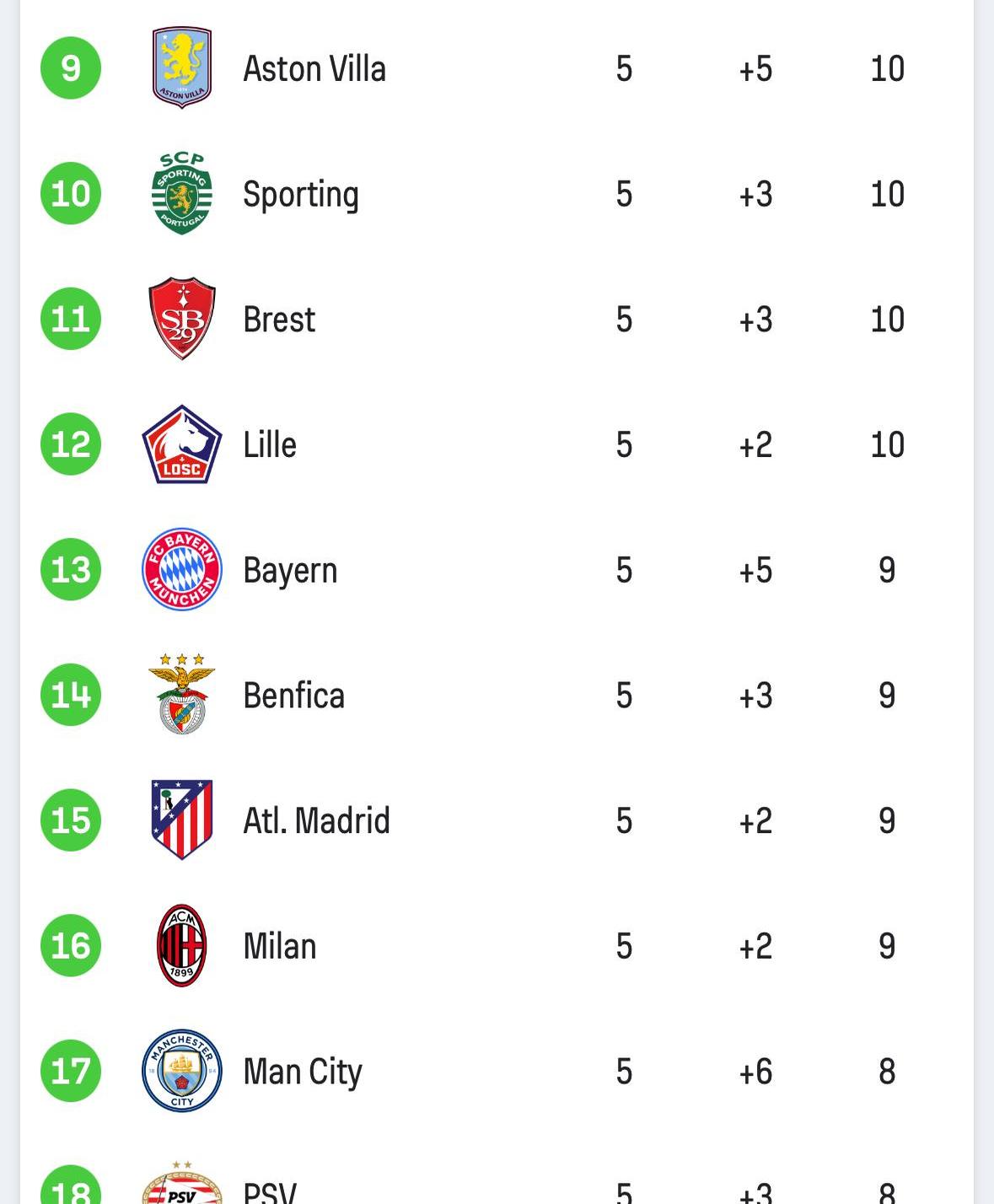This screenshot has height=1204, width=994.
Task: Select the Atl. Madrid team name
Action: 316,820
